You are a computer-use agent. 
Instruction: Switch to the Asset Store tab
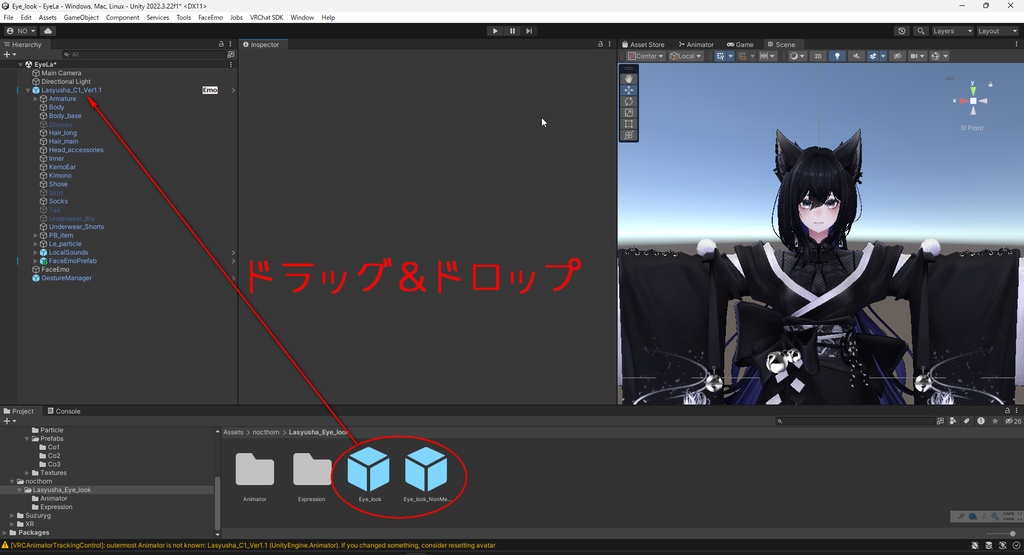643,44
